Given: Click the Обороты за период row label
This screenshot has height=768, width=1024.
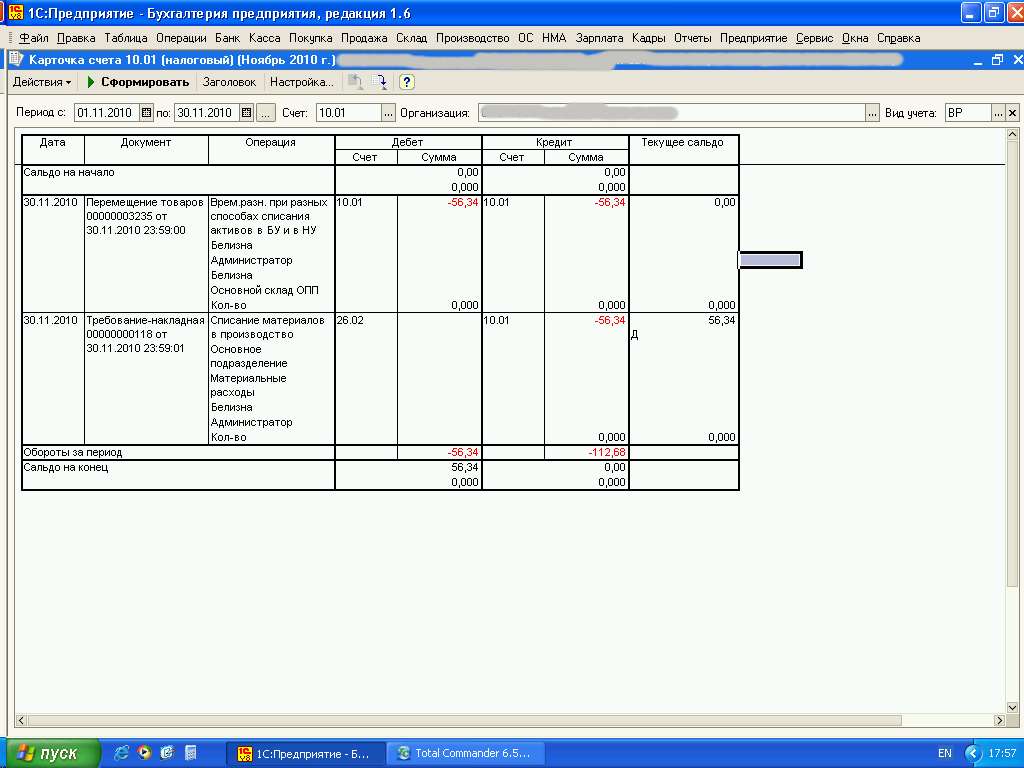Looking at the screenshot, I should coord(72,452).
